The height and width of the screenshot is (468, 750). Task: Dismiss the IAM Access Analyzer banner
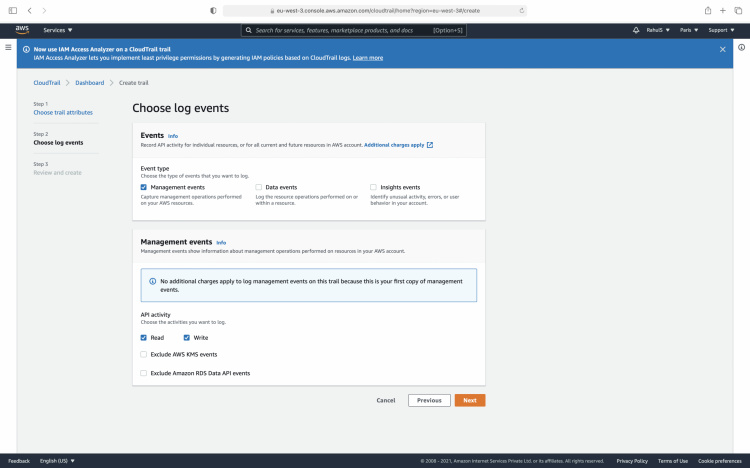723,48
